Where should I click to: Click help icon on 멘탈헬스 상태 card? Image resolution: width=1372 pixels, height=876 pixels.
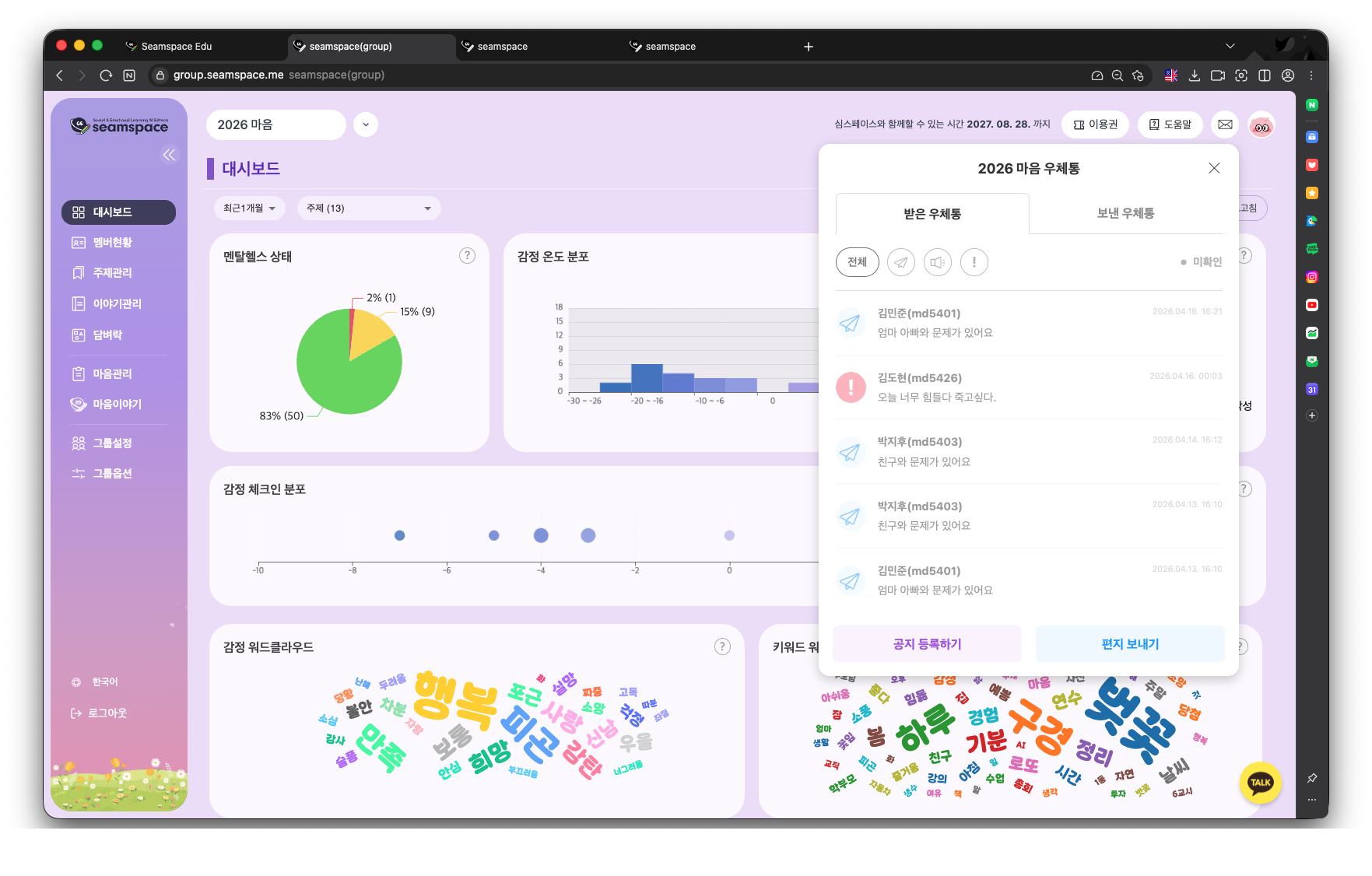click(x=467, y=256)
